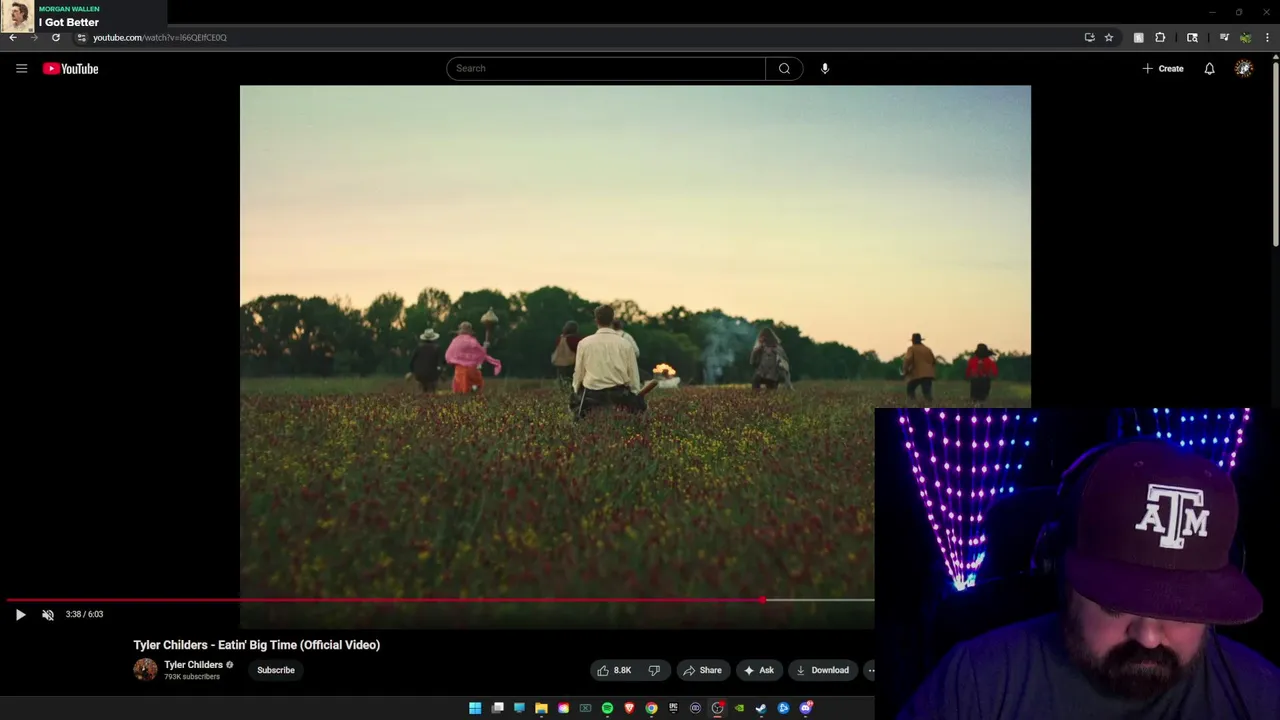The image size is (1280, 720).
Task: Open the browser Extensions puzzle icon
Action: (x=1160, y=37)
